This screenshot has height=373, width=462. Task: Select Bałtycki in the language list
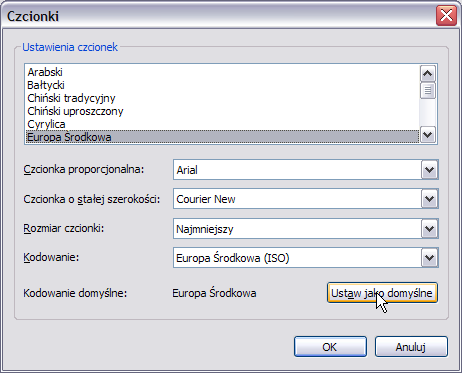(x=222, y=85)
